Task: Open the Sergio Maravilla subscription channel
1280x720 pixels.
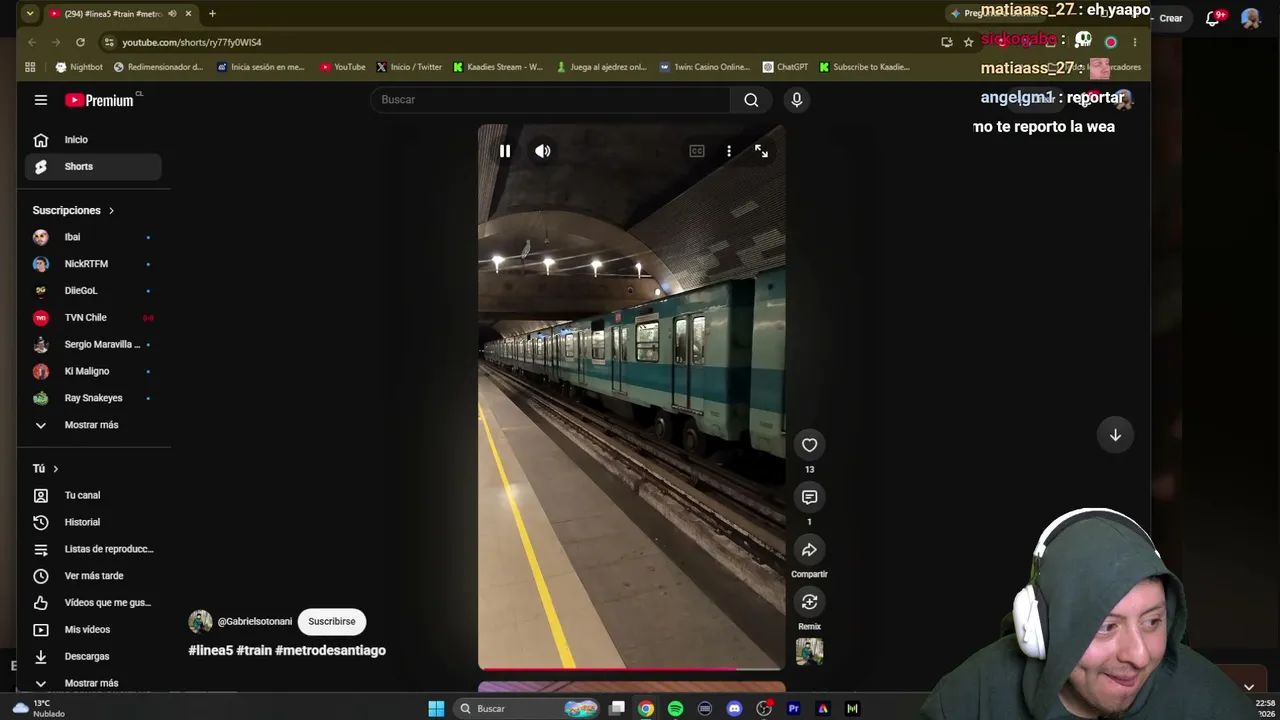Action: [x=93, y=345]
